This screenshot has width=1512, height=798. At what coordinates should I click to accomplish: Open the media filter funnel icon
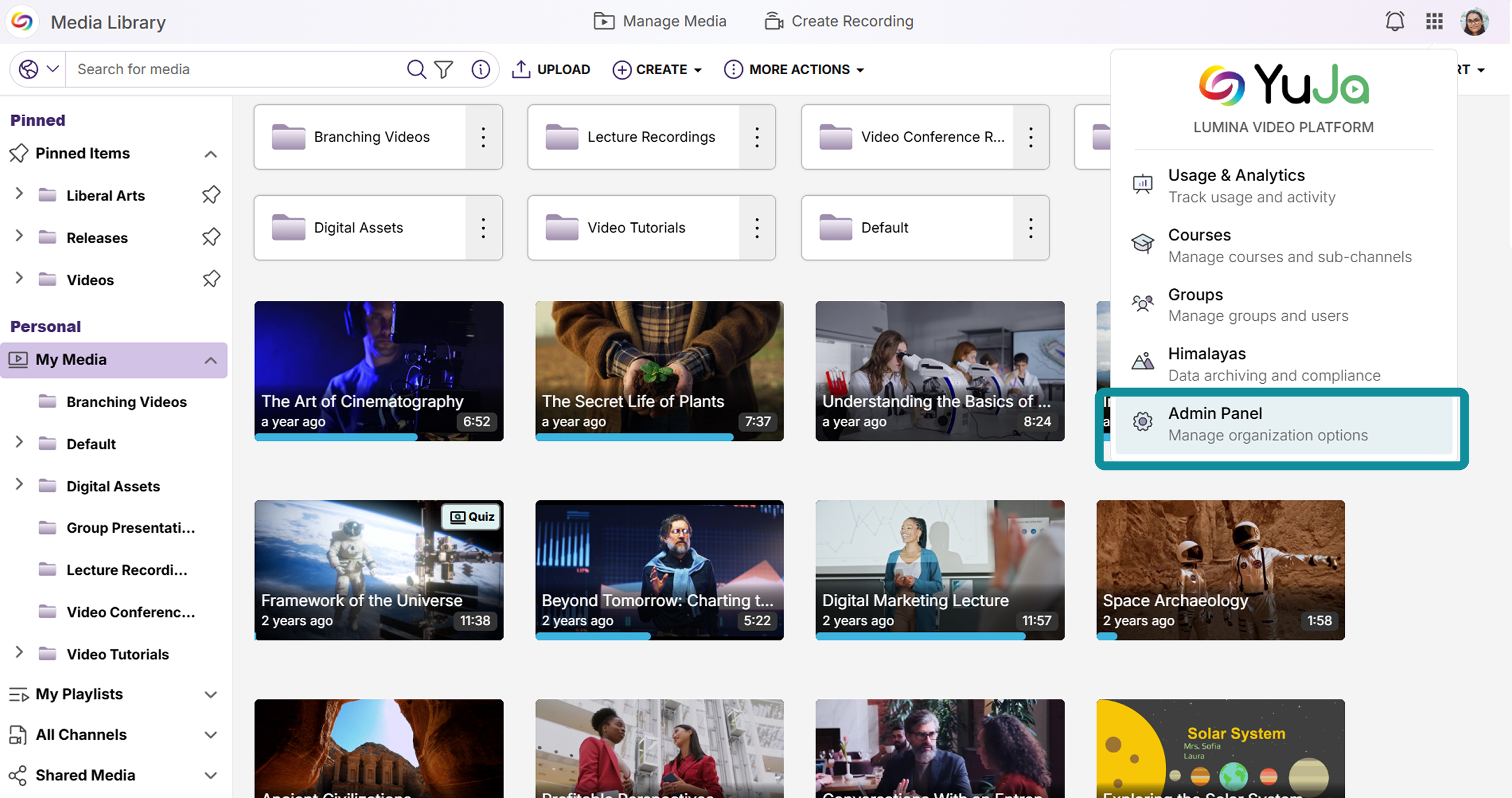tap(444, 69)
